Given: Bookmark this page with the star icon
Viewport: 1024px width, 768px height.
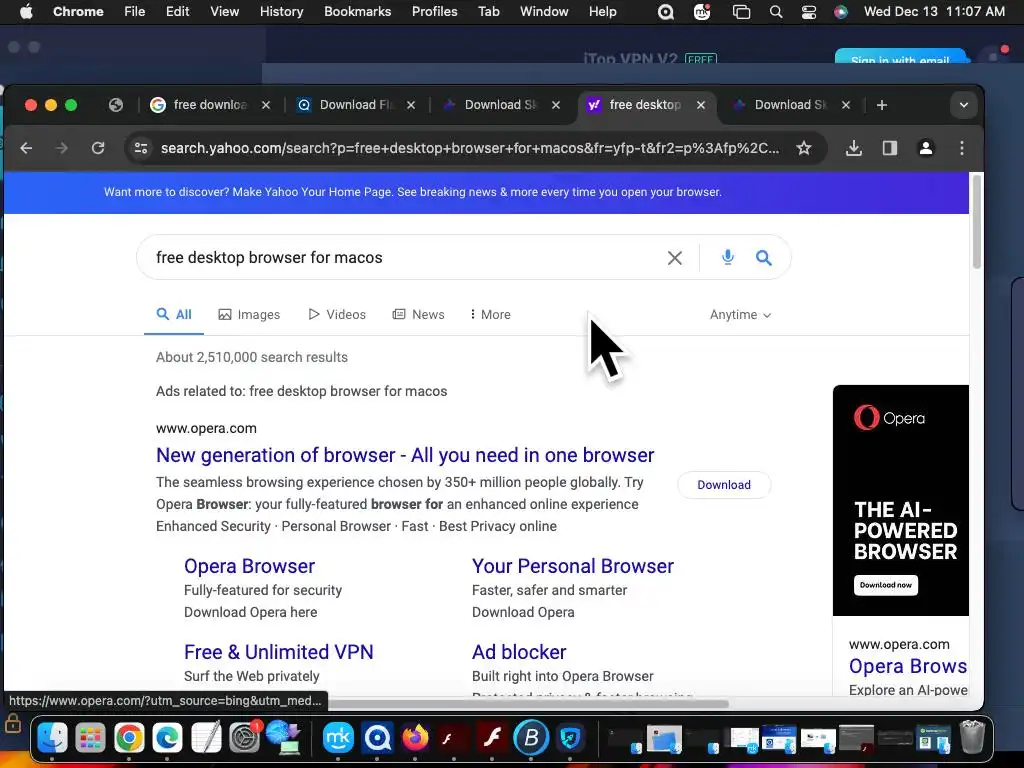Looking at the screenshot, I should pyautogui.click(x=804, y=148).
